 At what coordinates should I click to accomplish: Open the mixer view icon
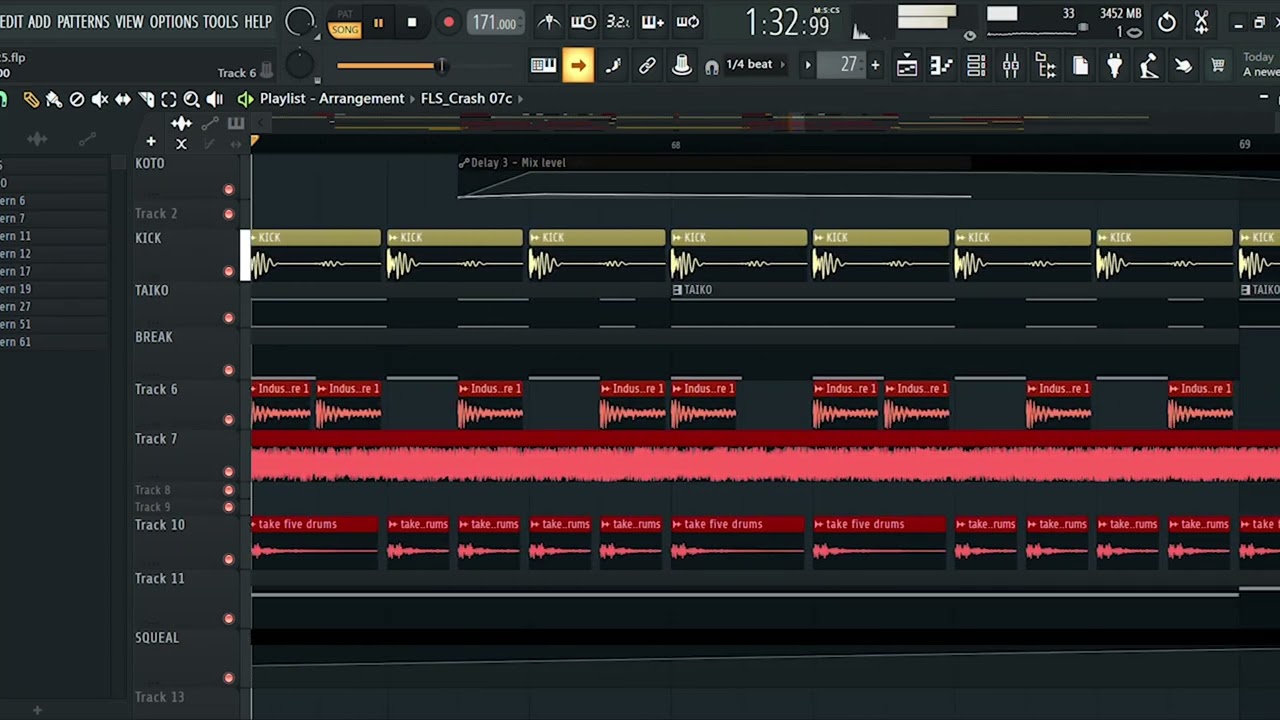tap(1011, 66)
